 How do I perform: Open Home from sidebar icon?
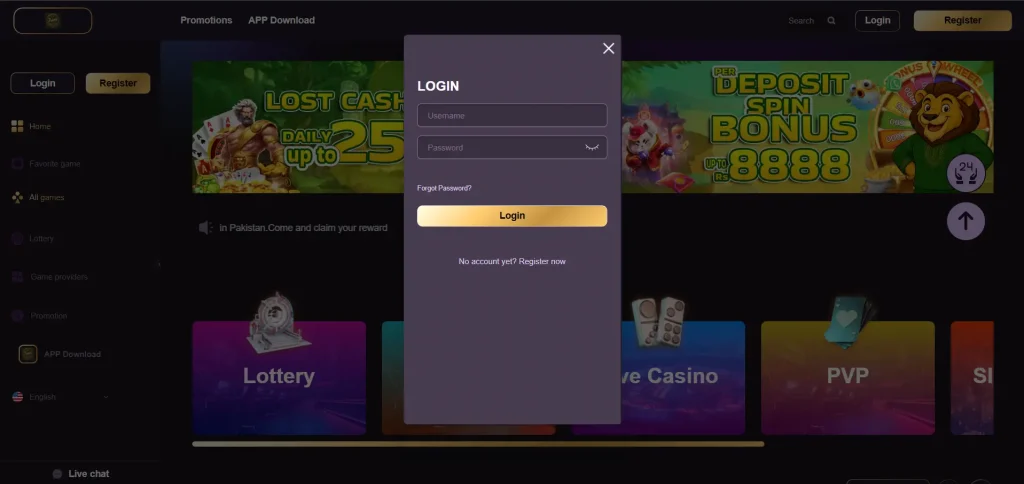point(18,126)
